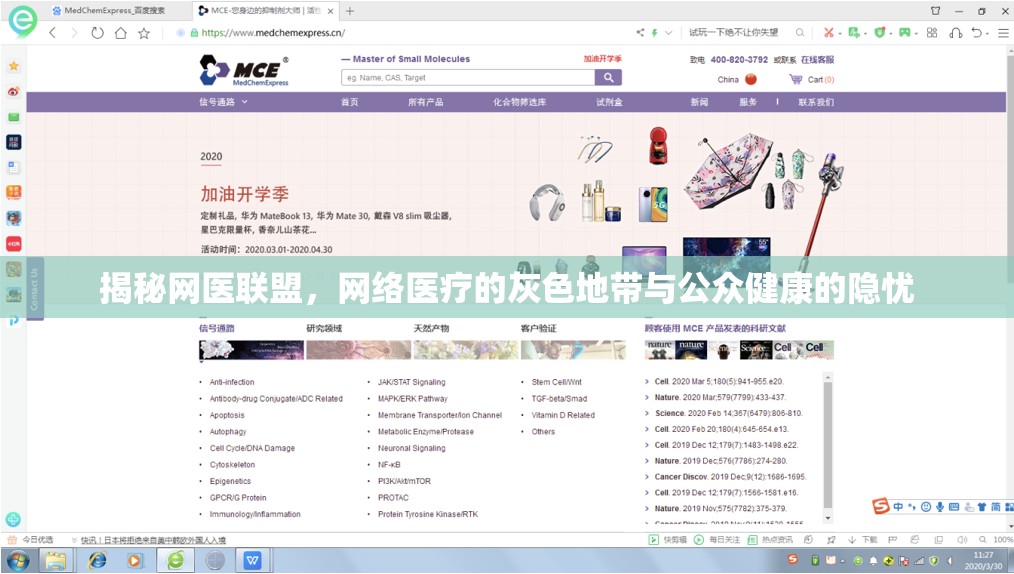Click the Sogou S input-method icon
Viewport: 1014px width, 574px height.
click(880, 506)
